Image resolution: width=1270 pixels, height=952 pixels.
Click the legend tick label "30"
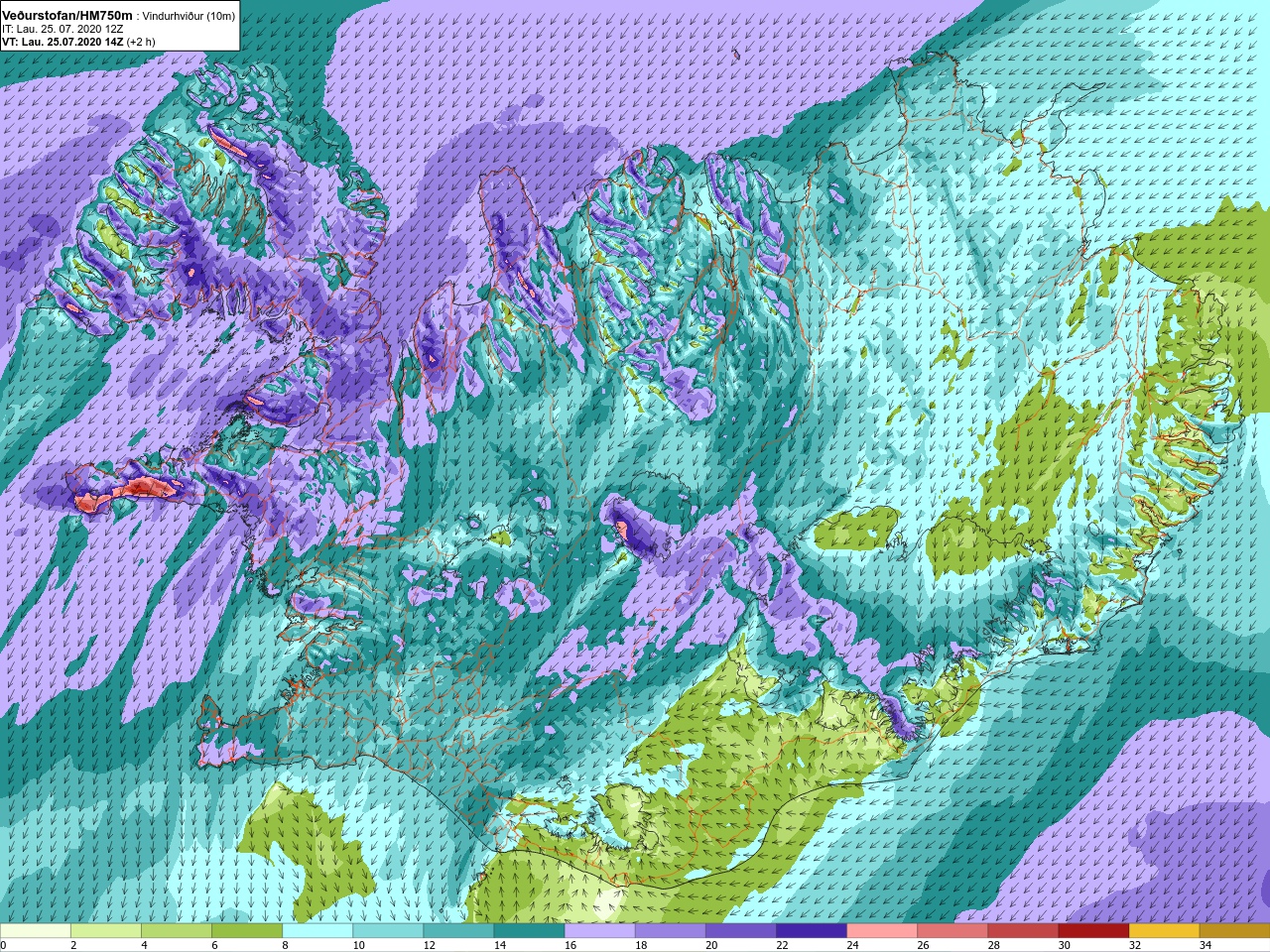tap(1063, 945)
